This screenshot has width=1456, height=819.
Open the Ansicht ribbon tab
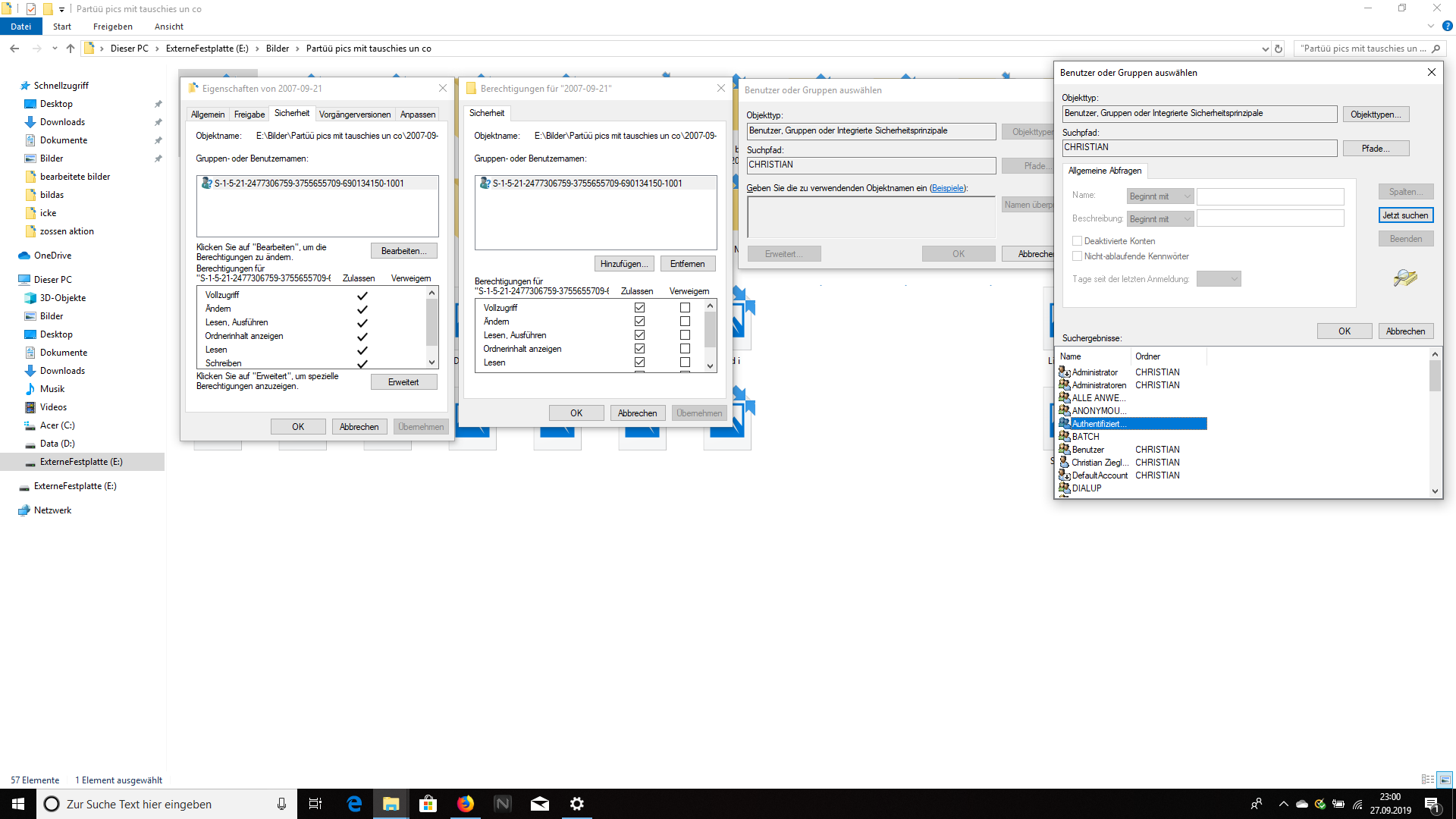click(x=168, y=27)
